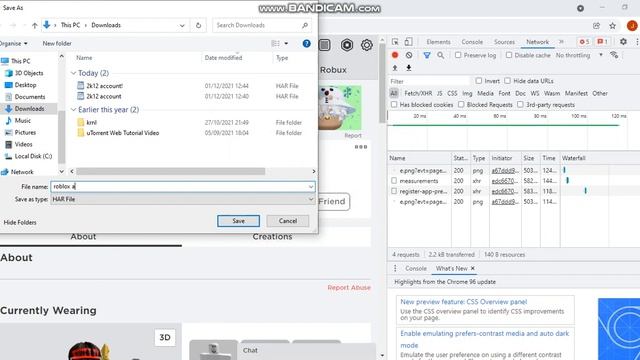Open the Organise menu dropdown
The height and width of the screenshot is (360, 640).
[13, 43]
